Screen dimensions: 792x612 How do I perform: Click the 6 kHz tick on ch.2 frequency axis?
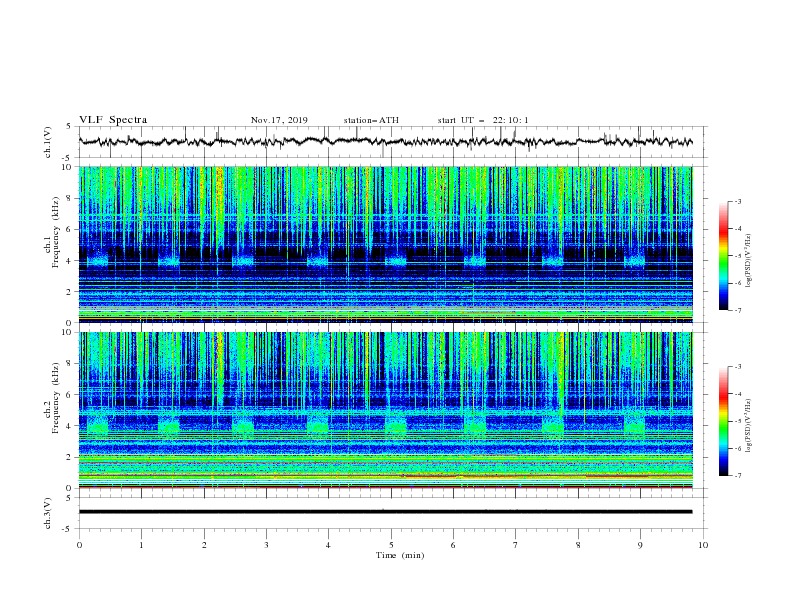[71, 395]
